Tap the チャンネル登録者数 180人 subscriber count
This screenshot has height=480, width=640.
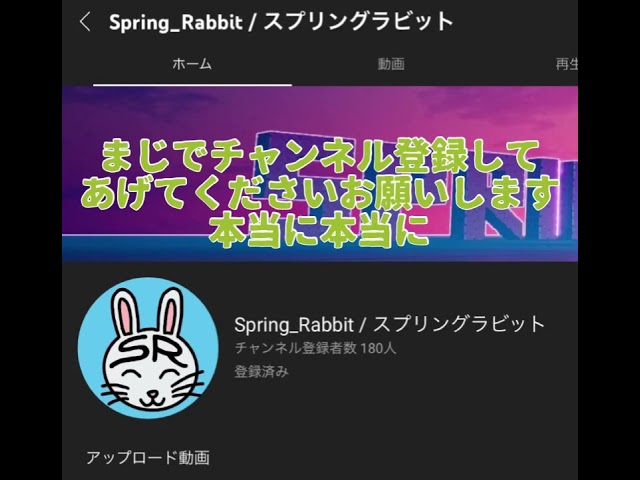(x=315, y=348)
